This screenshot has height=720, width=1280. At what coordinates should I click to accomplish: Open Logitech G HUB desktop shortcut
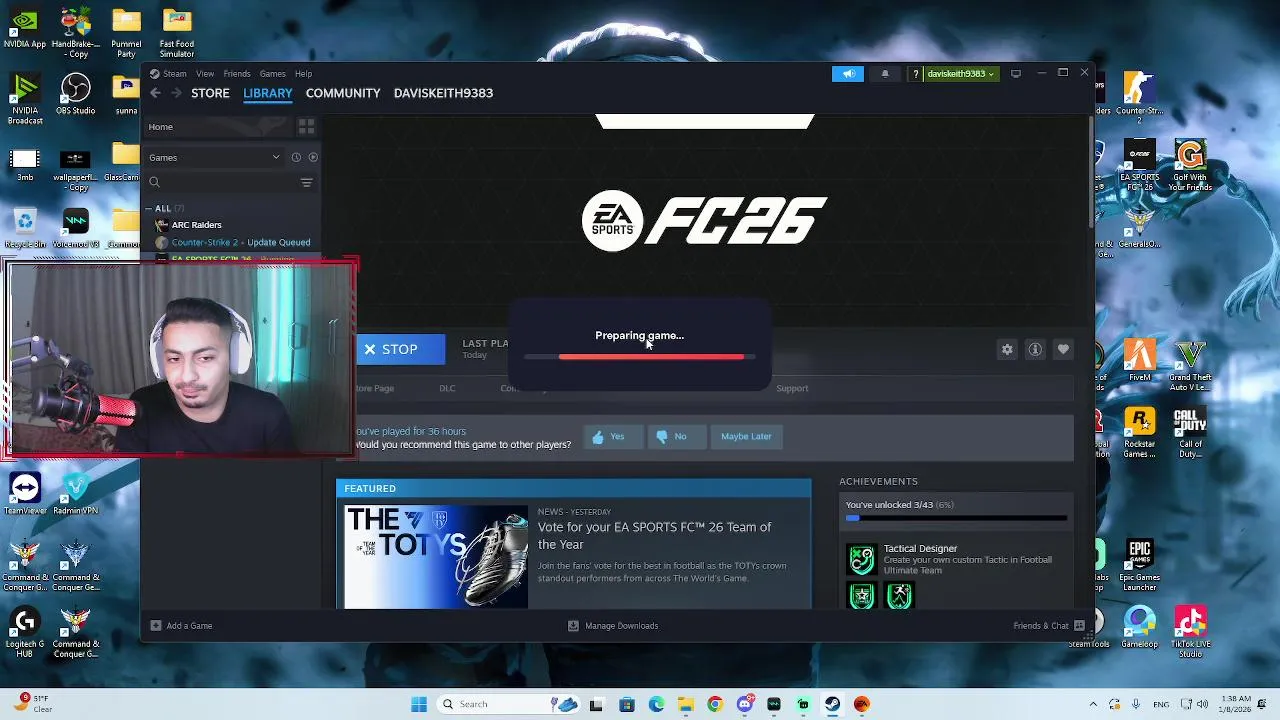click(25, 632)
